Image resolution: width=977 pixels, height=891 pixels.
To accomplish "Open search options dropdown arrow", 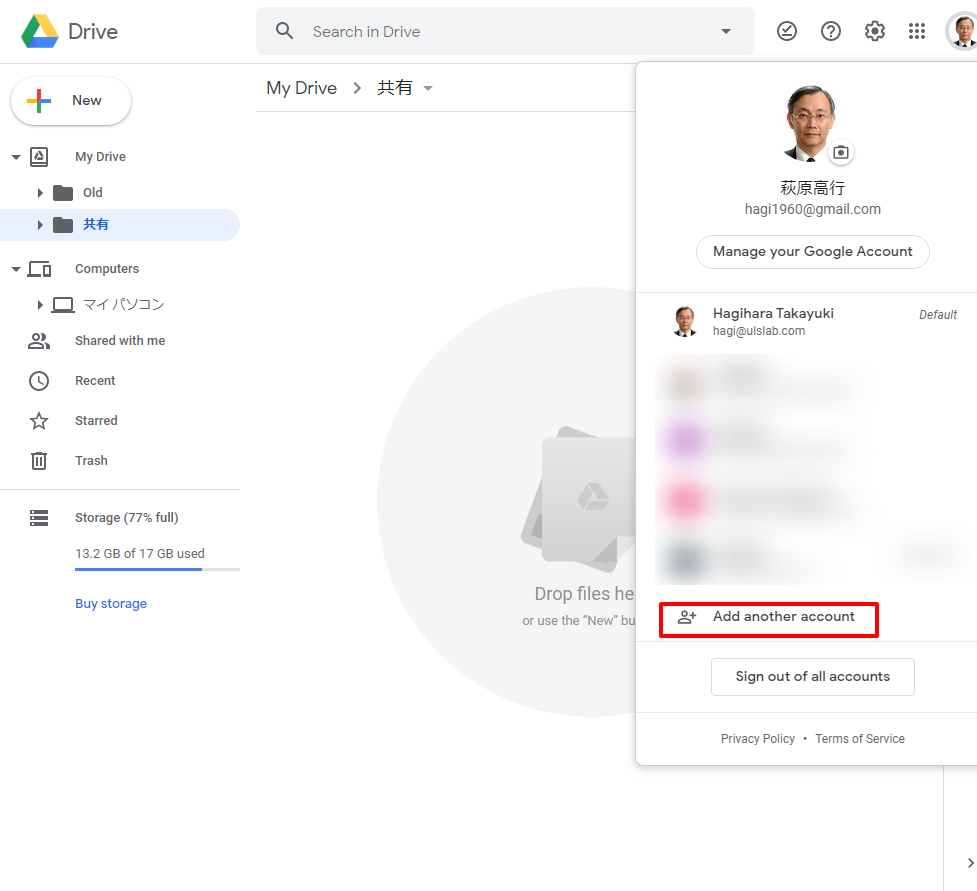I will 726,31.
